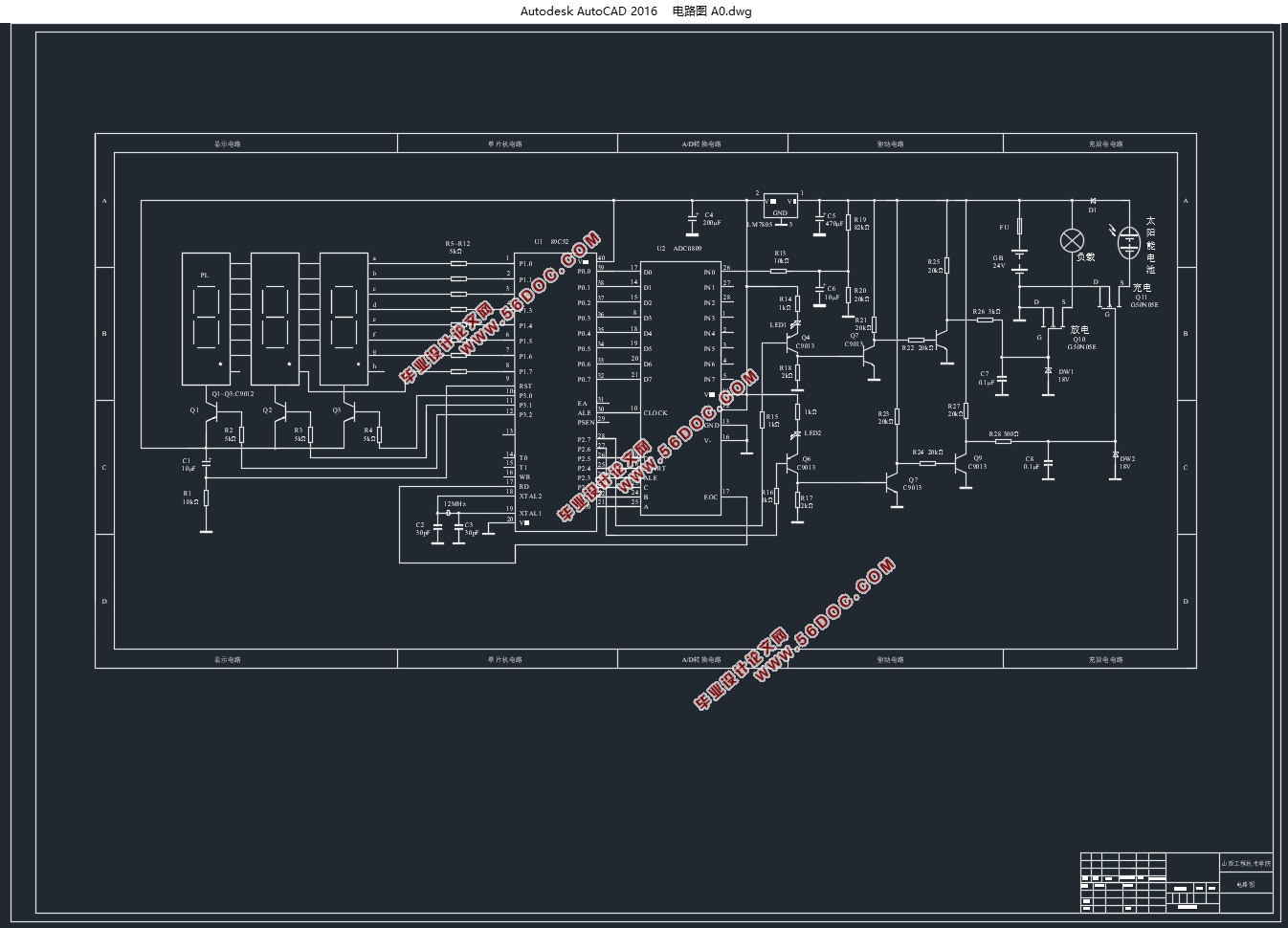1288x928 pixels.
Task: Select the LM7805 voltage regulator block
Action: 780,207
